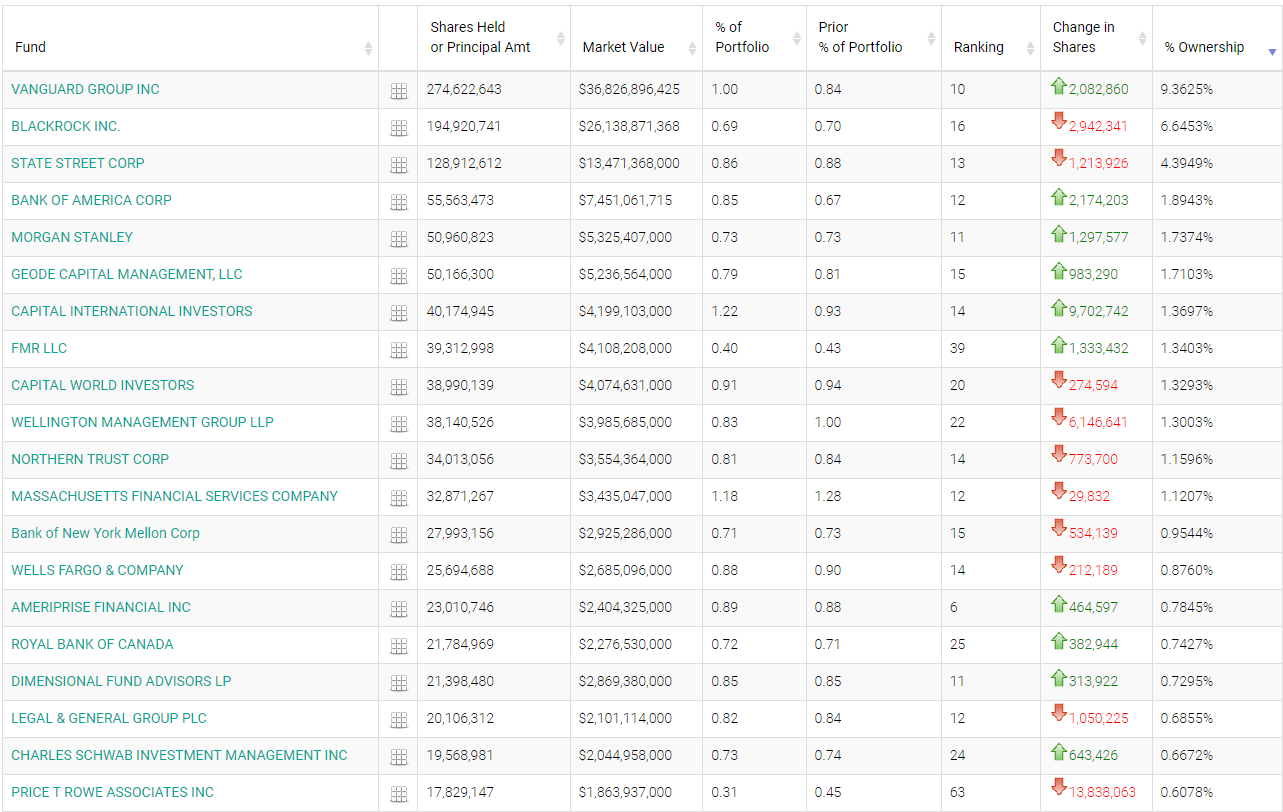Click grid icon in Bank of America Corp row
The image size is (1283, 812).
[399, 202]
